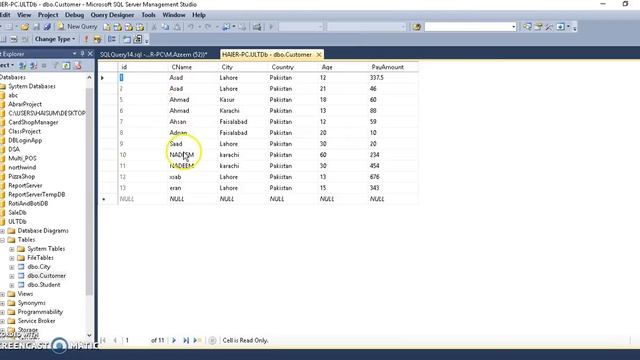Select the northwind database
The height and width of the screenshot is (360, 640).
[x=22, y=167]
